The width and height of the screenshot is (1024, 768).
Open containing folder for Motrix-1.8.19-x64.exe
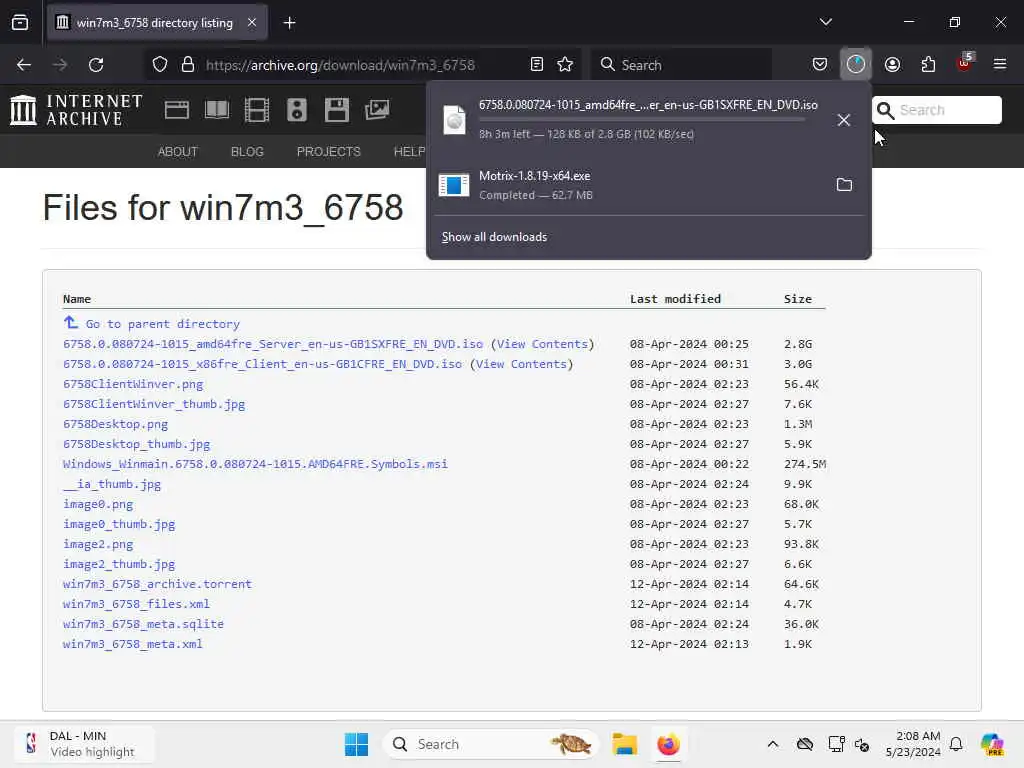(844, 185)
